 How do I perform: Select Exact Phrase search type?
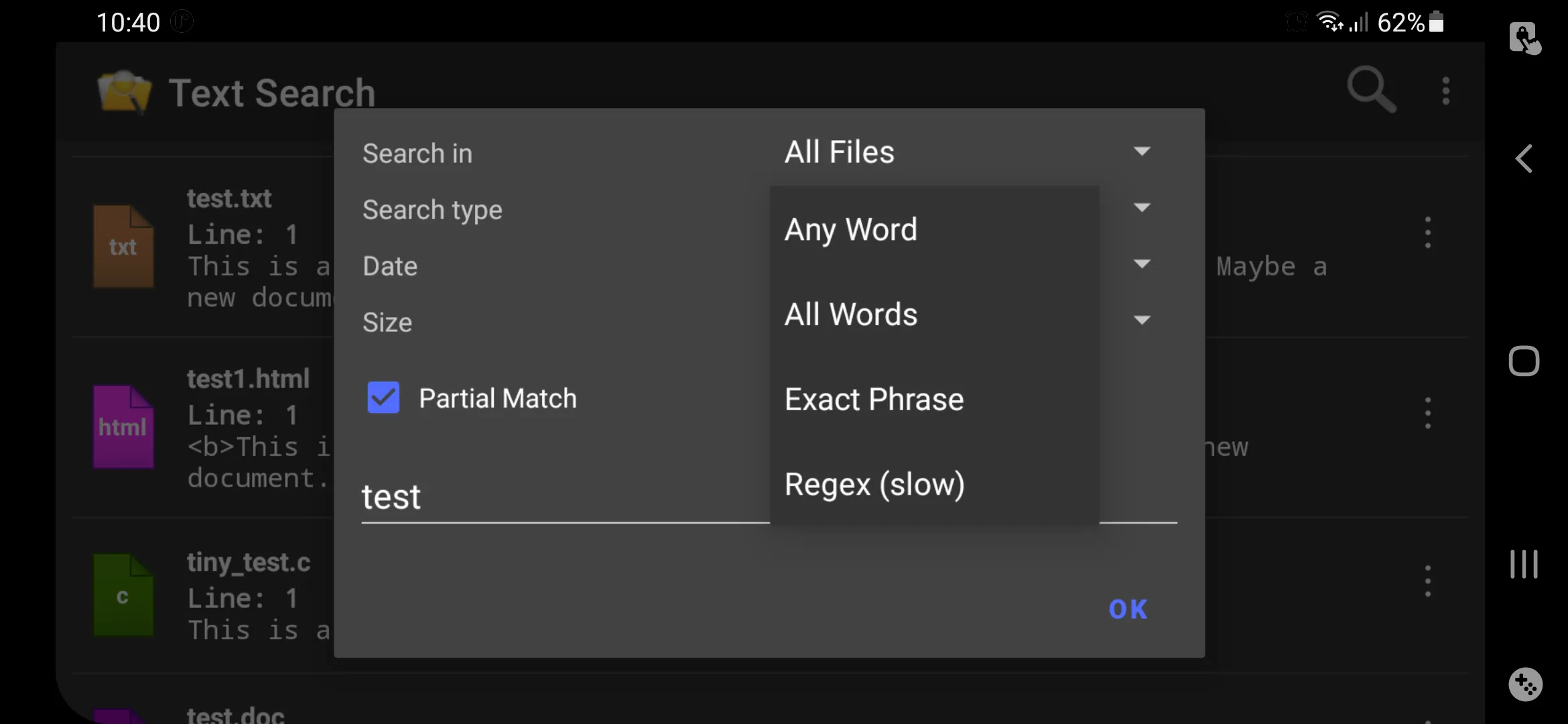tap(873, 398)
